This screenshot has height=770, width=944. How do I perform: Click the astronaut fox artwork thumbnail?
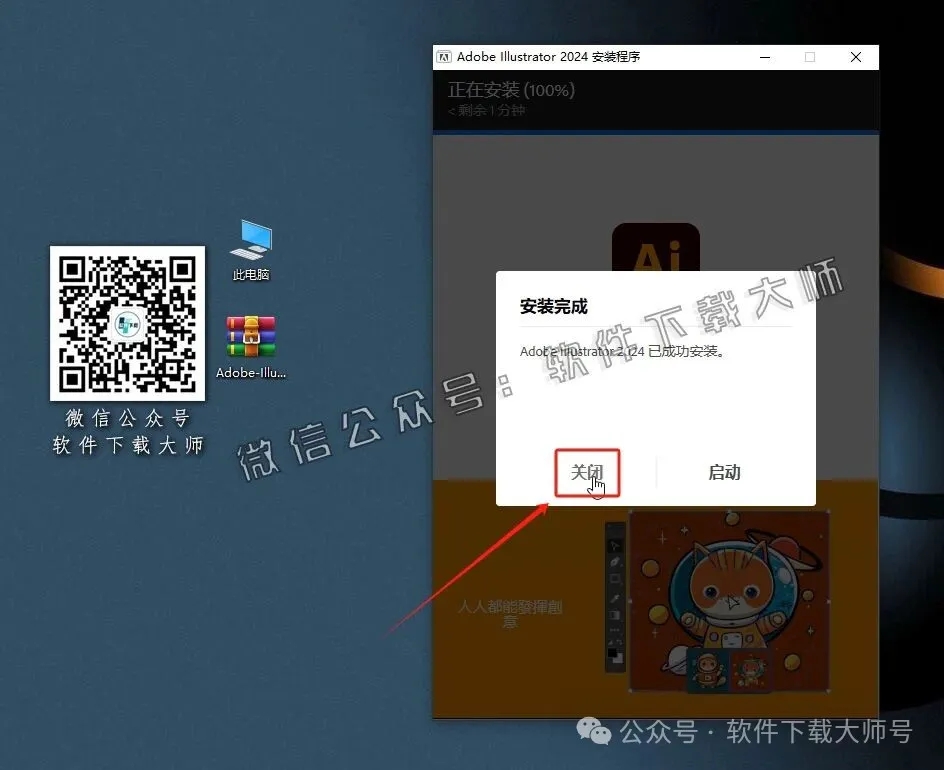(708, 669)
